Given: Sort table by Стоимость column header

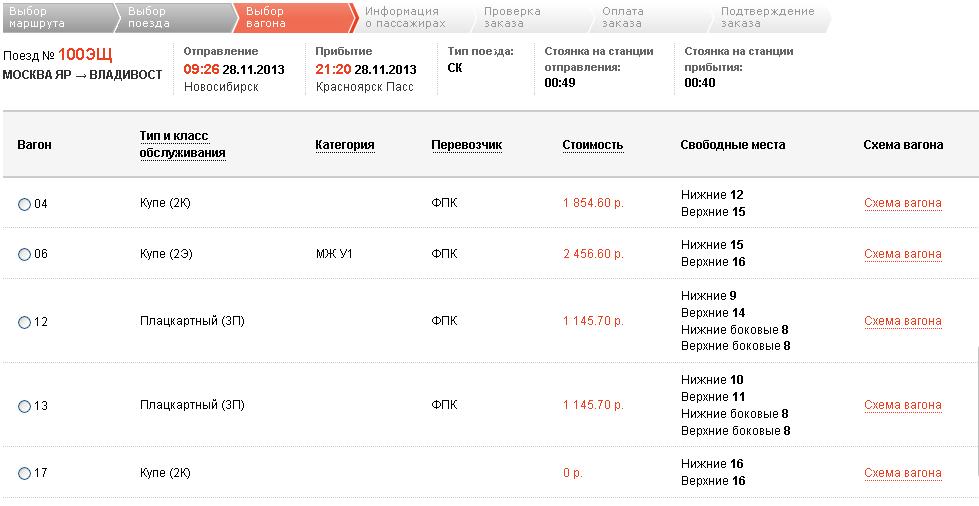Looking at the screenshot, I should click(x=592, y=145).
